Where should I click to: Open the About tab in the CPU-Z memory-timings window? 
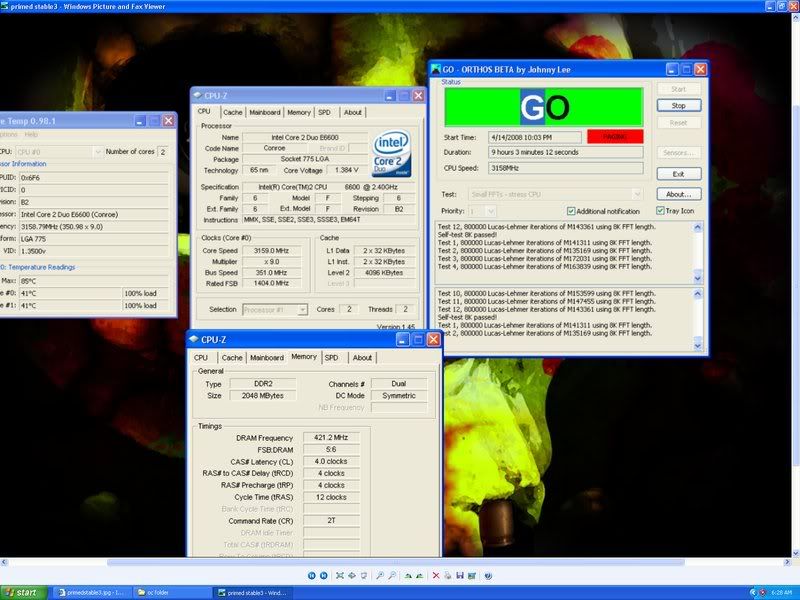tap(362, 358)
